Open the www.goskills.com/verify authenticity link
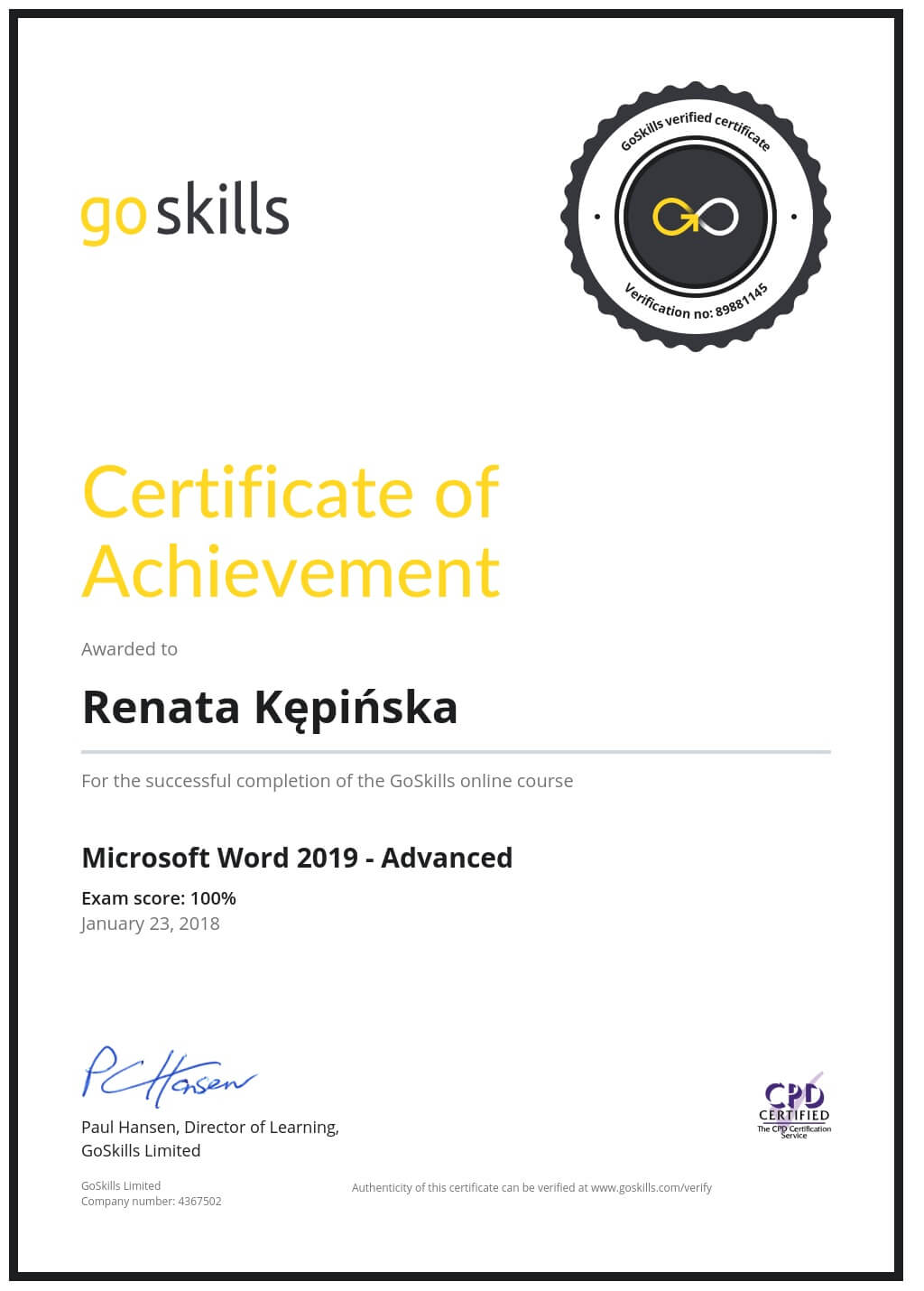 coord(651,1188)
